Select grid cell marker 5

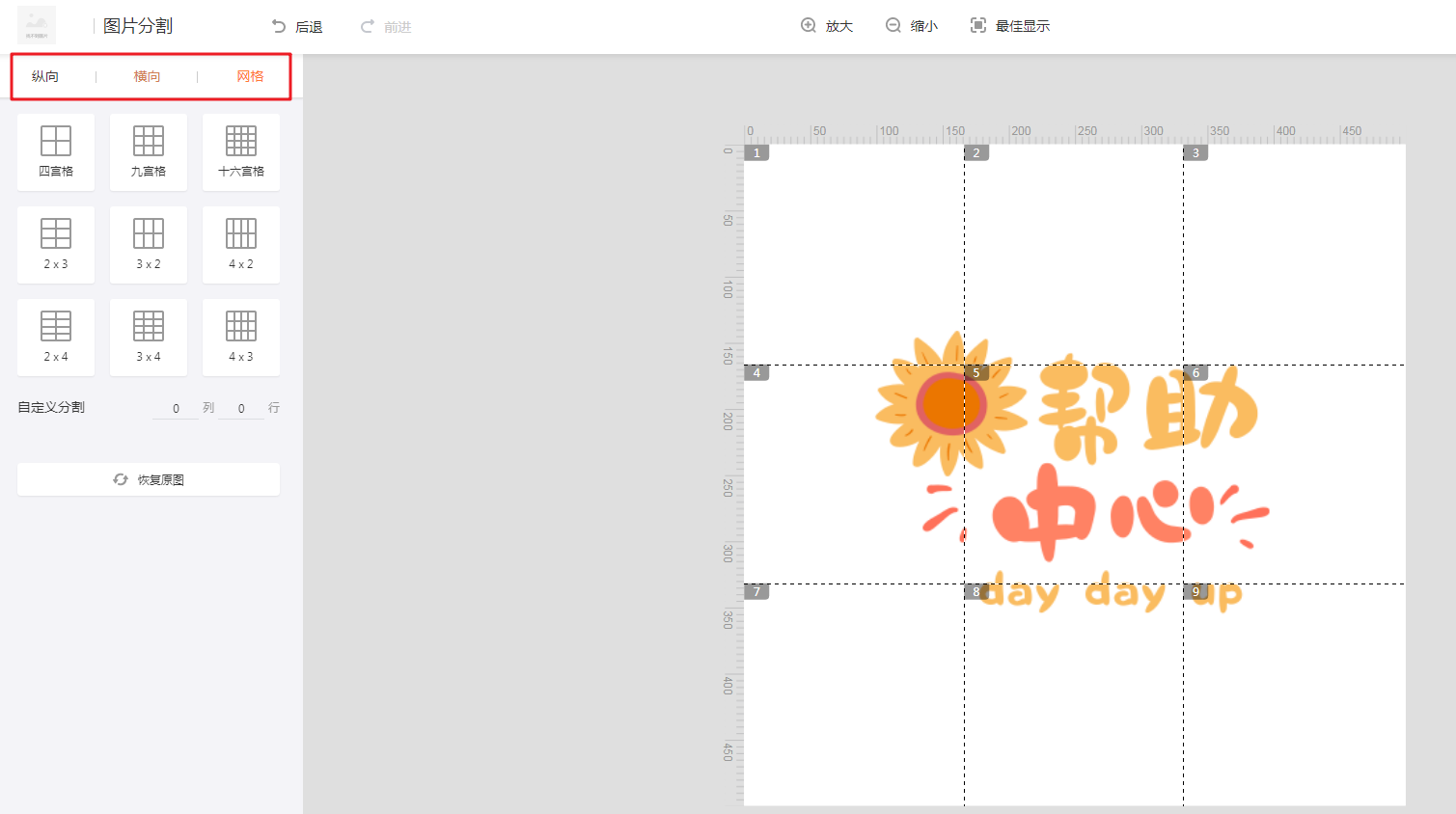click(x=976, y=372)
